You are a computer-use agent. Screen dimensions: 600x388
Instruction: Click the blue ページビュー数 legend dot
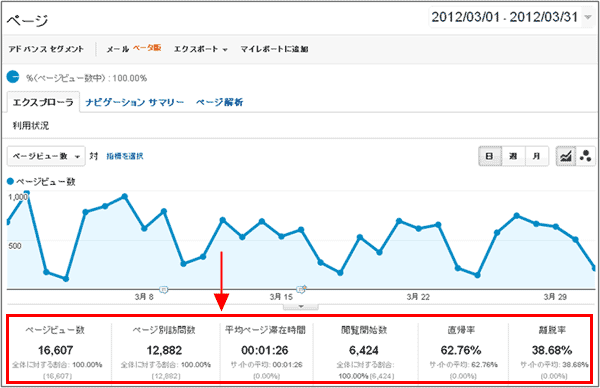pyautogui.click(x=10, y=182)
